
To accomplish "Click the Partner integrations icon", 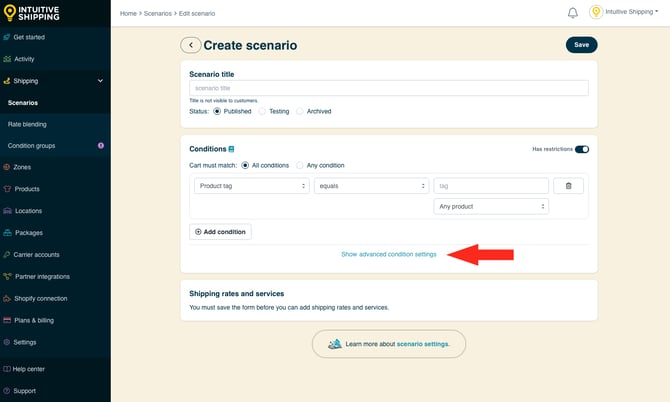I will pos(7,276).
